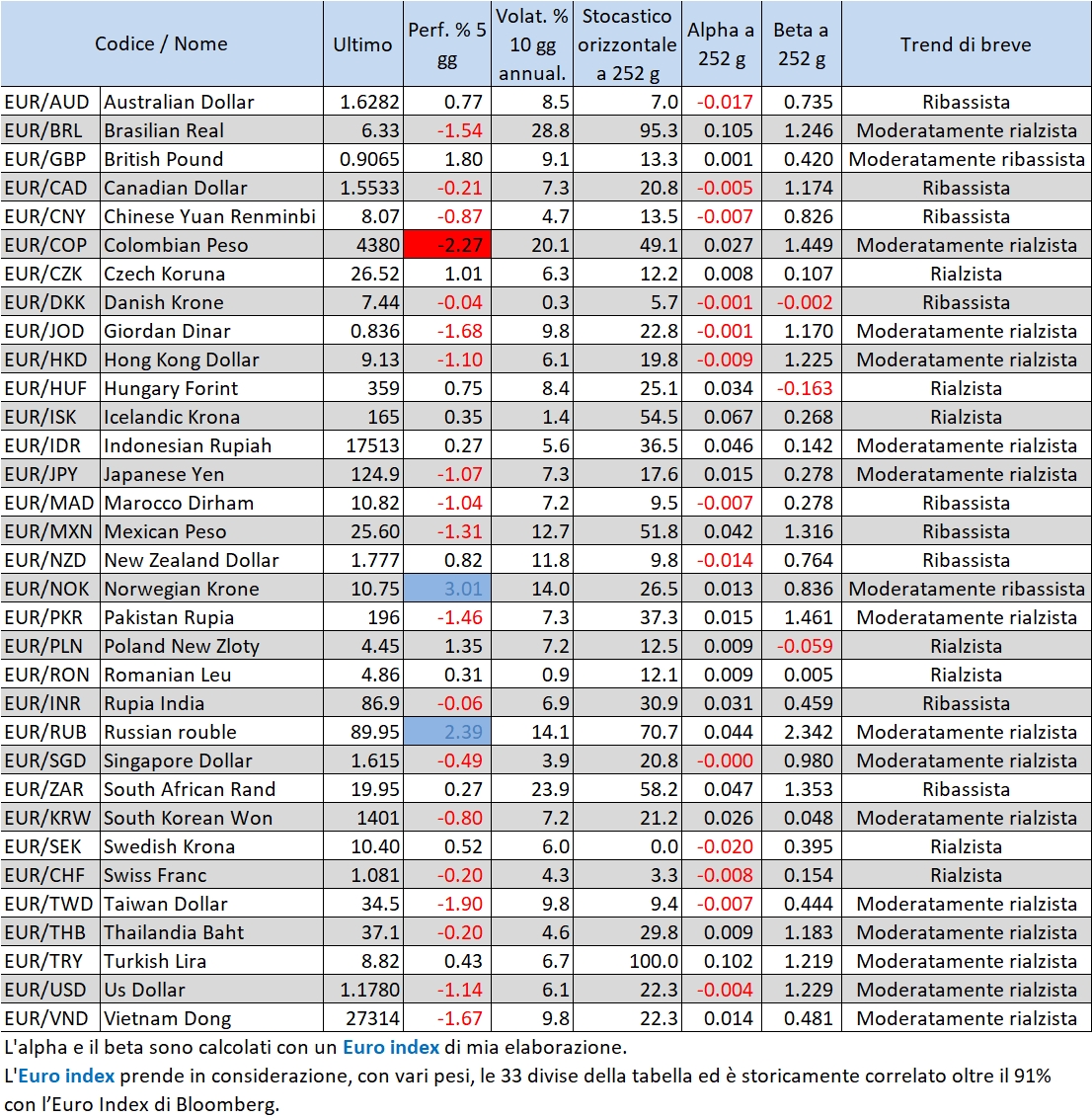Click the 'Beta a 252 g' header
The height and width of the screenshot is (1118, 1092).
point(801,44)
